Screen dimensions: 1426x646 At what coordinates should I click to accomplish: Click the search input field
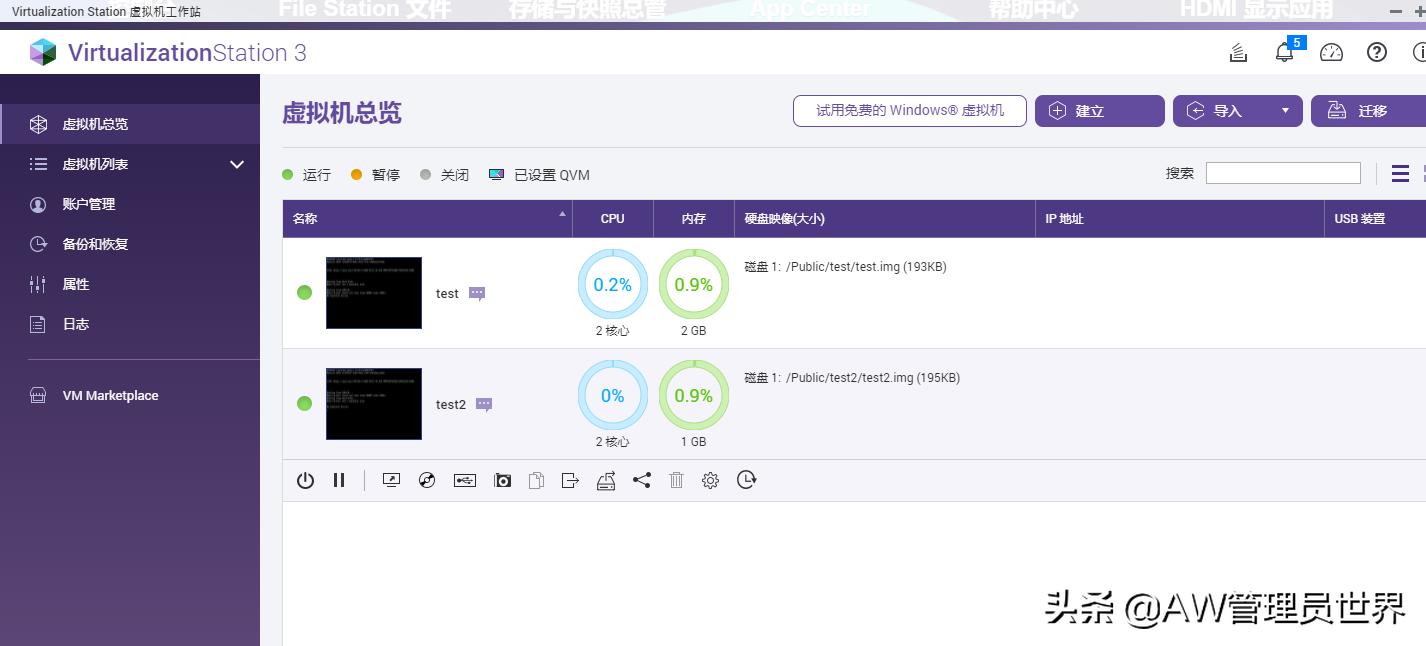point(1282,173)
